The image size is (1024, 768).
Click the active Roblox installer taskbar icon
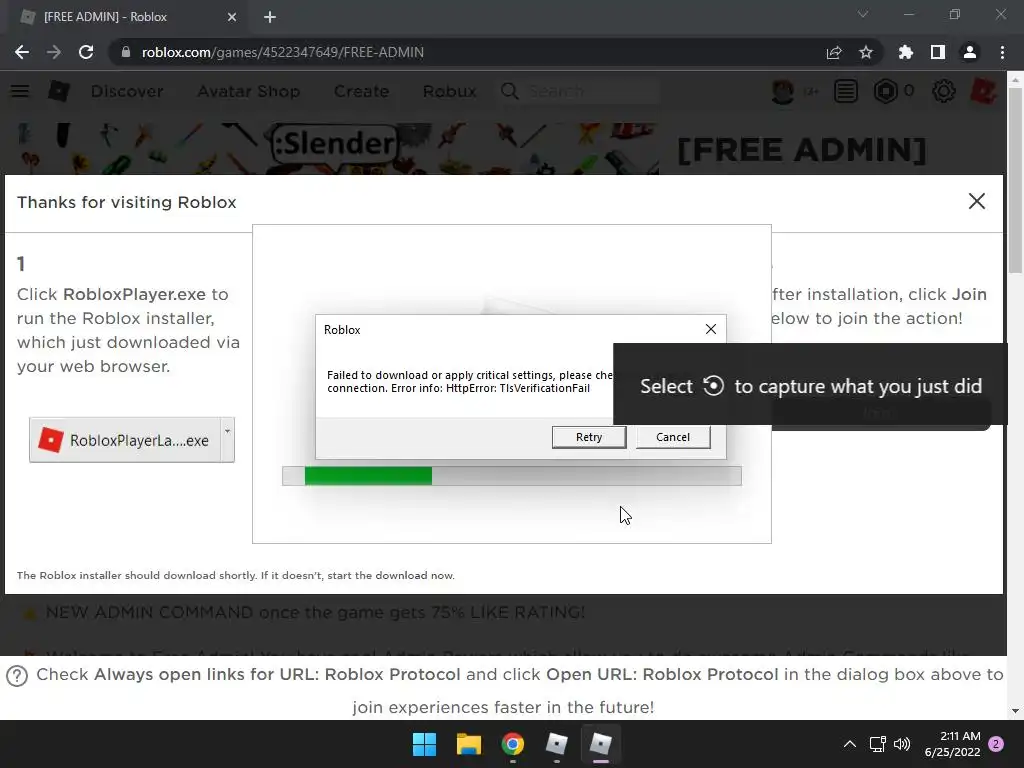coord(600,744)
